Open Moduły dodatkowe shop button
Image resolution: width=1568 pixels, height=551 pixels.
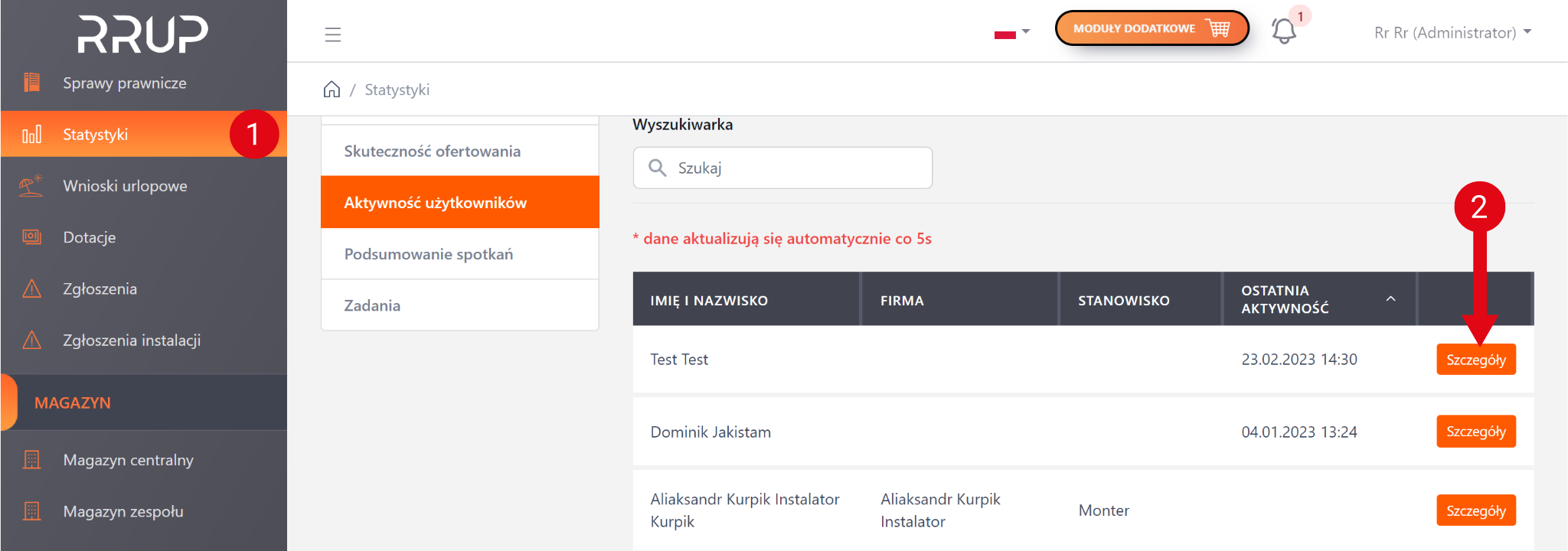click(x=1151, y=29)
